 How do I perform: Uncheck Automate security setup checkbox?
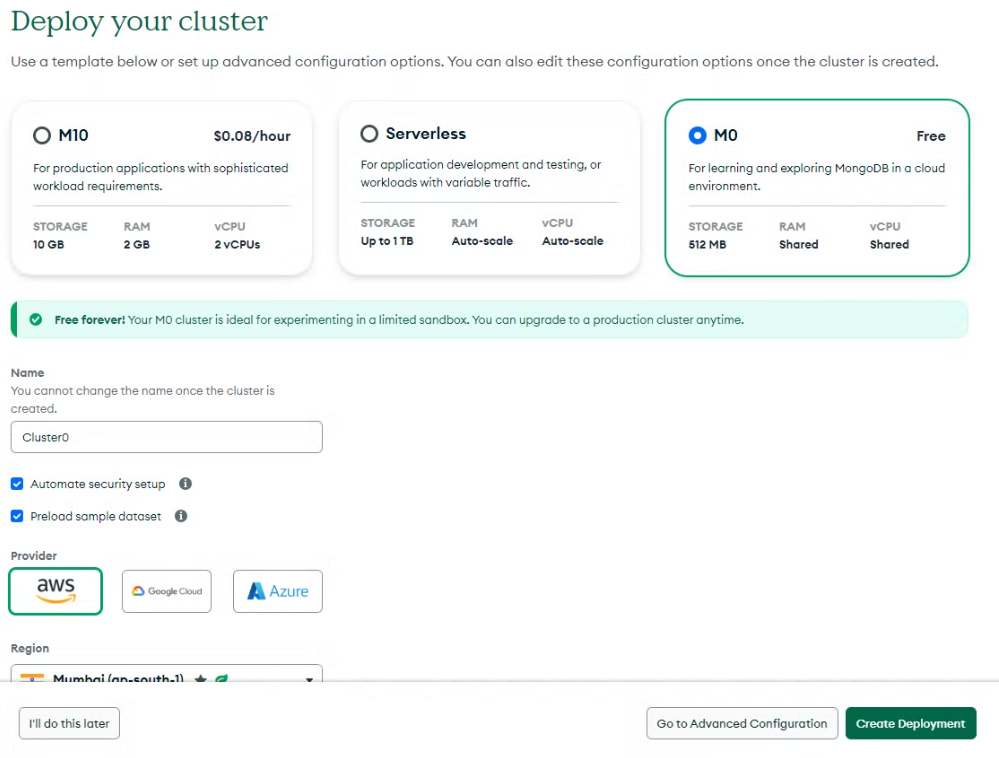[x=17, y=484]
